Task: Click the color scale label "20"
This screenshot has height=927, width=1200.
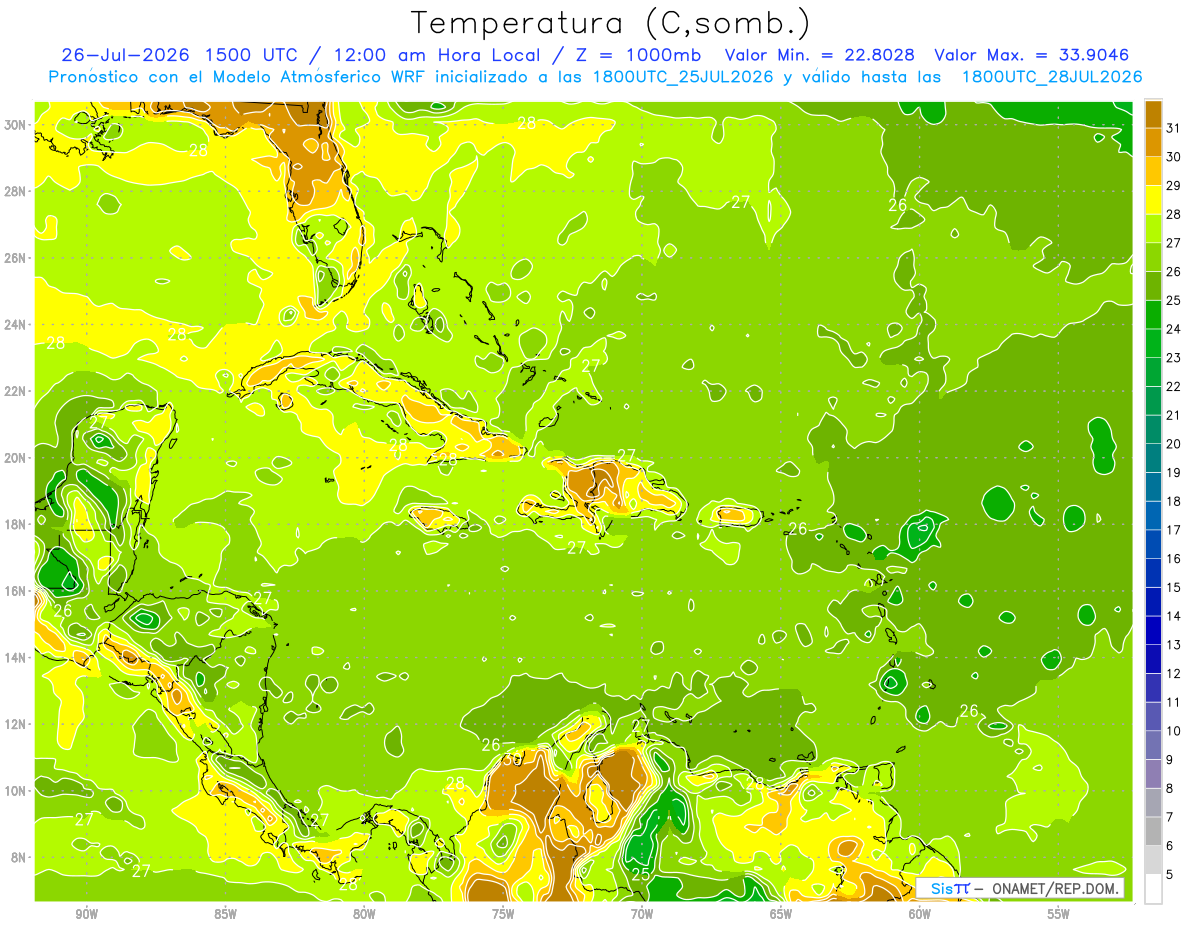Action: (1174, 444)
